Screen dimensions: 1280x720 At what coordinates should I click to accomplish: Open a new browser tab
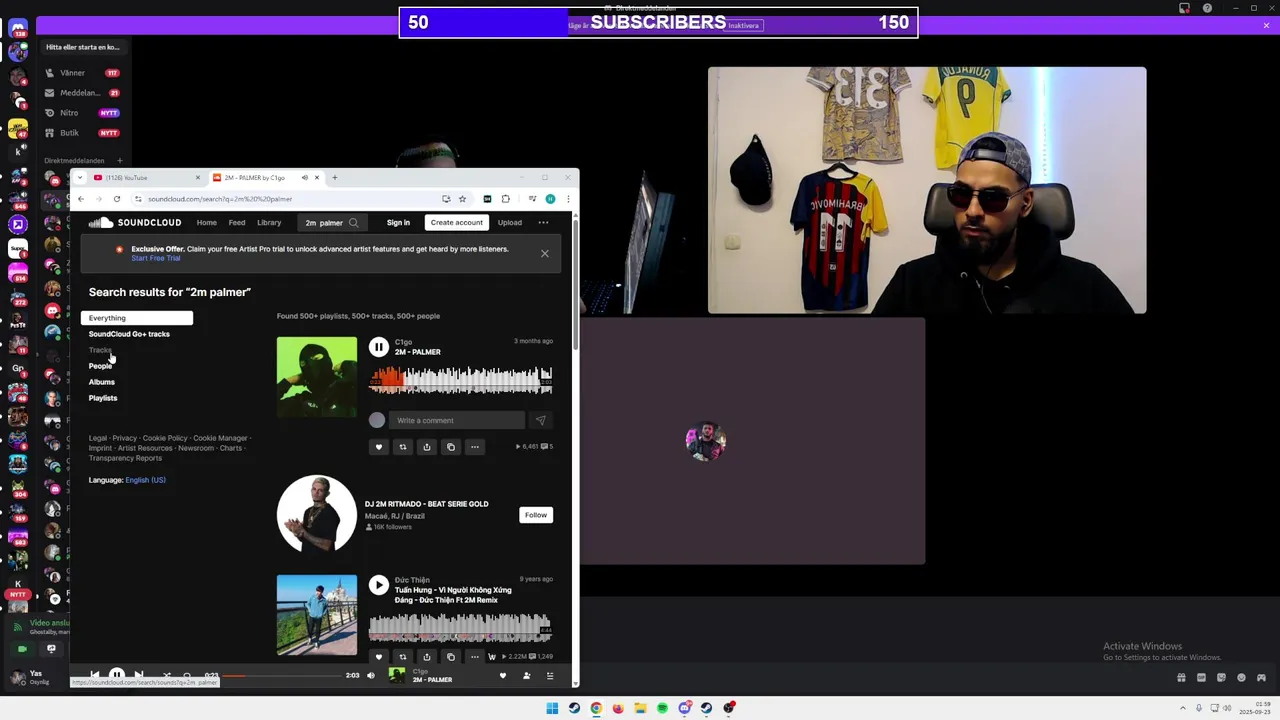(334, 178)
